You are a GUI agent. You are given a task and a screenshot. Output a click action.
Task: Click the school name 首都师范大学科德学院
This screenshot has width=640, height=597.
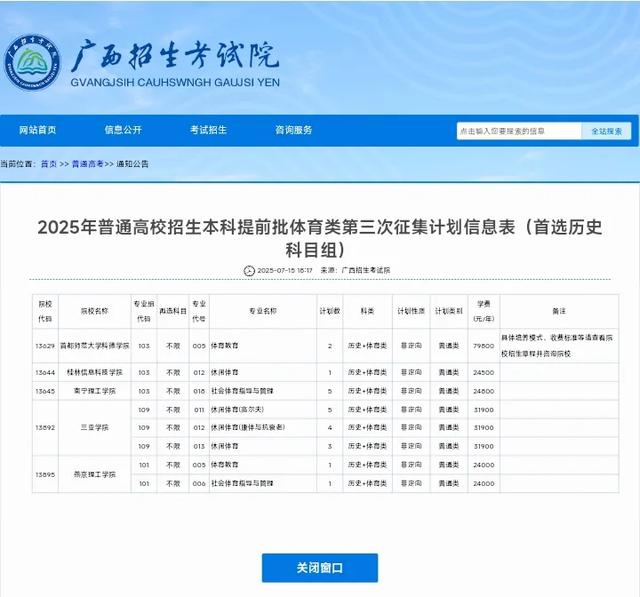pos(94,346)
